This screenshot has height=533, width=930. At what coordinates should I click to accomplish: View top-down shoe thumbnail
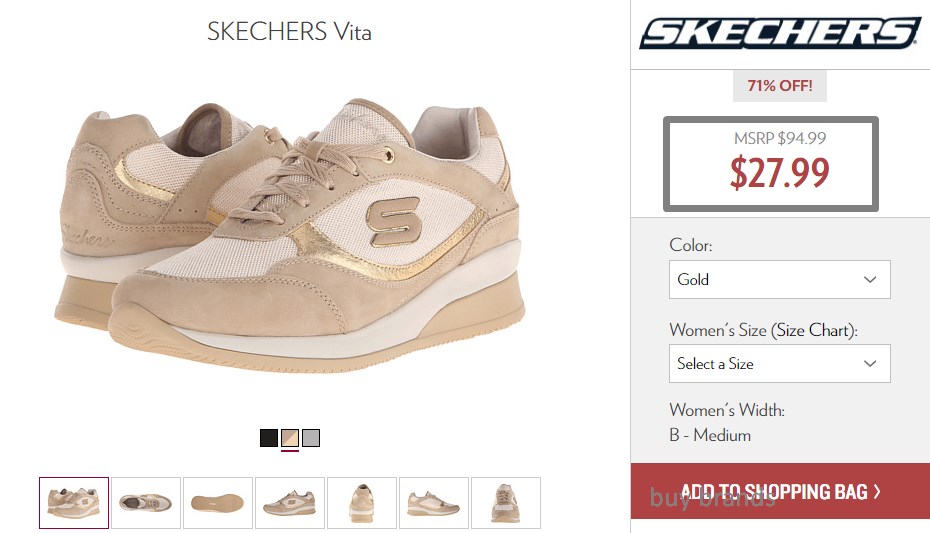(x=146, y=503)
